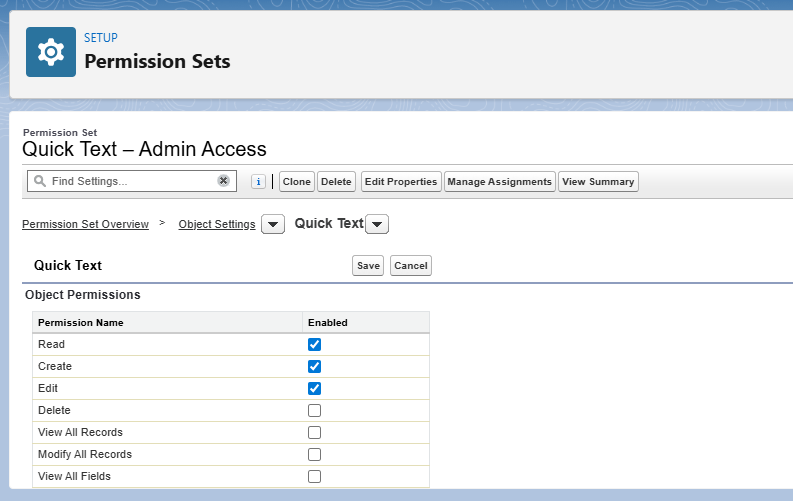Uncheck the Create permission checkbox
Viewport: 793px width, 501px height.
[x=314, y=366]
